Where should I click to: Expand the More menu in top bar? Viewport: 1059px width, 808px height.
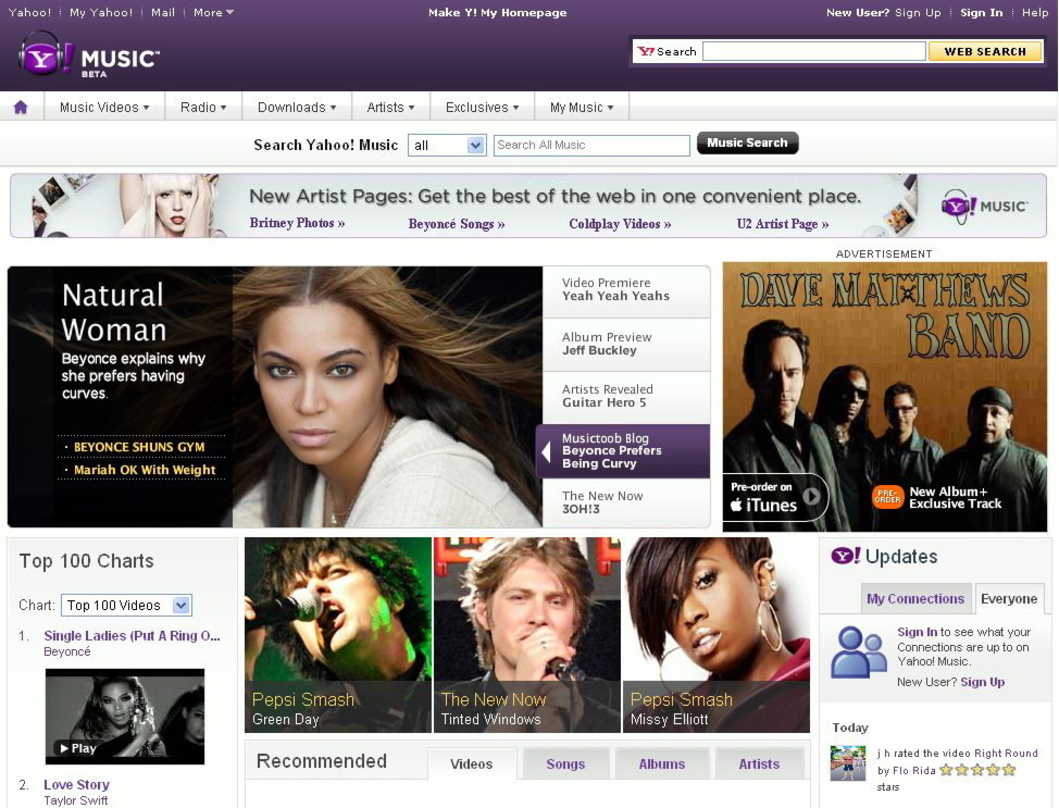pyautogui.click(x=213, y=12)
